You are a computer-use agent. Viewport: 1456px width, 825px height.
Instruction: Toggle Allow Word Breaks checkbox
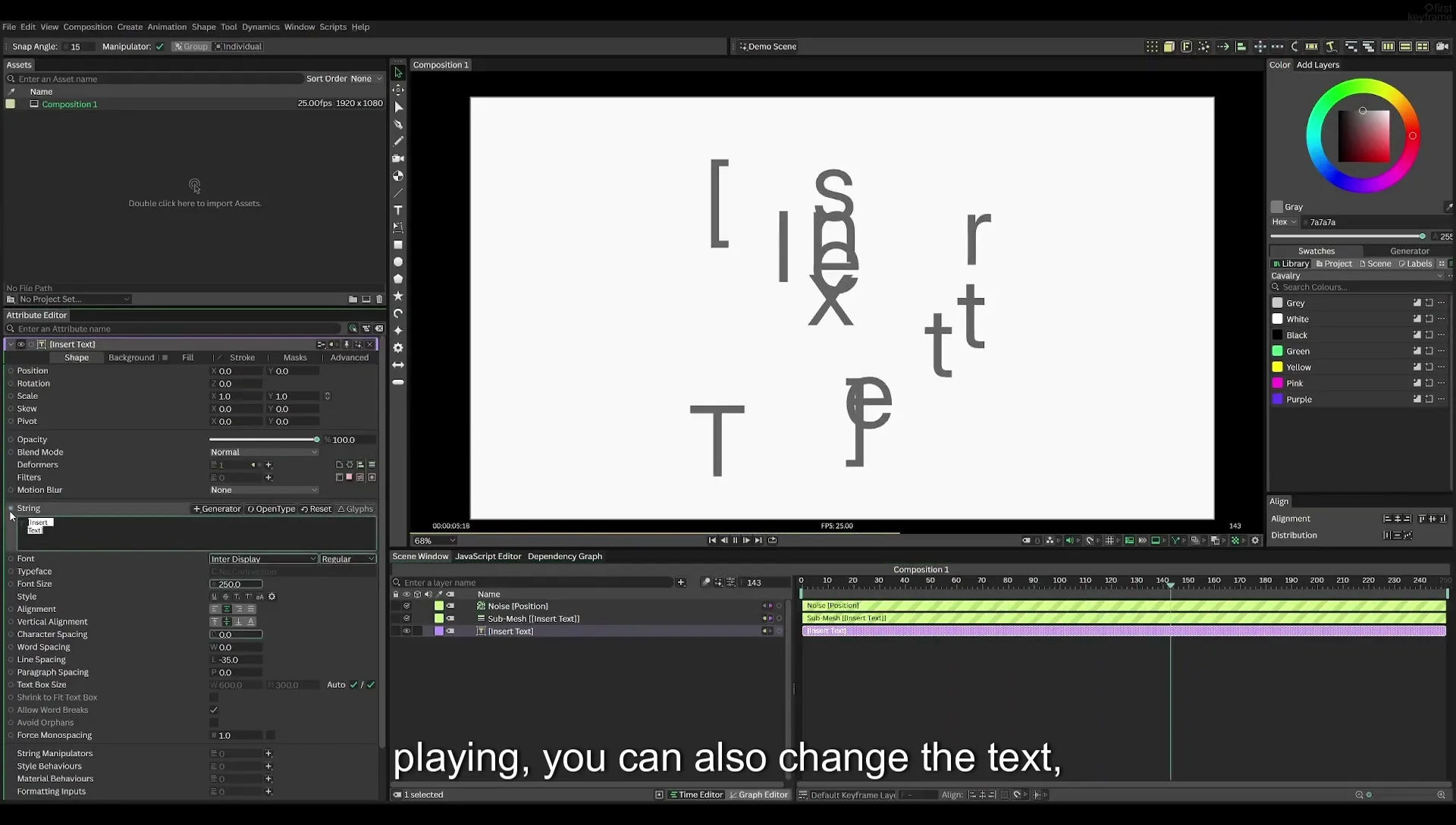pos(214,711)
